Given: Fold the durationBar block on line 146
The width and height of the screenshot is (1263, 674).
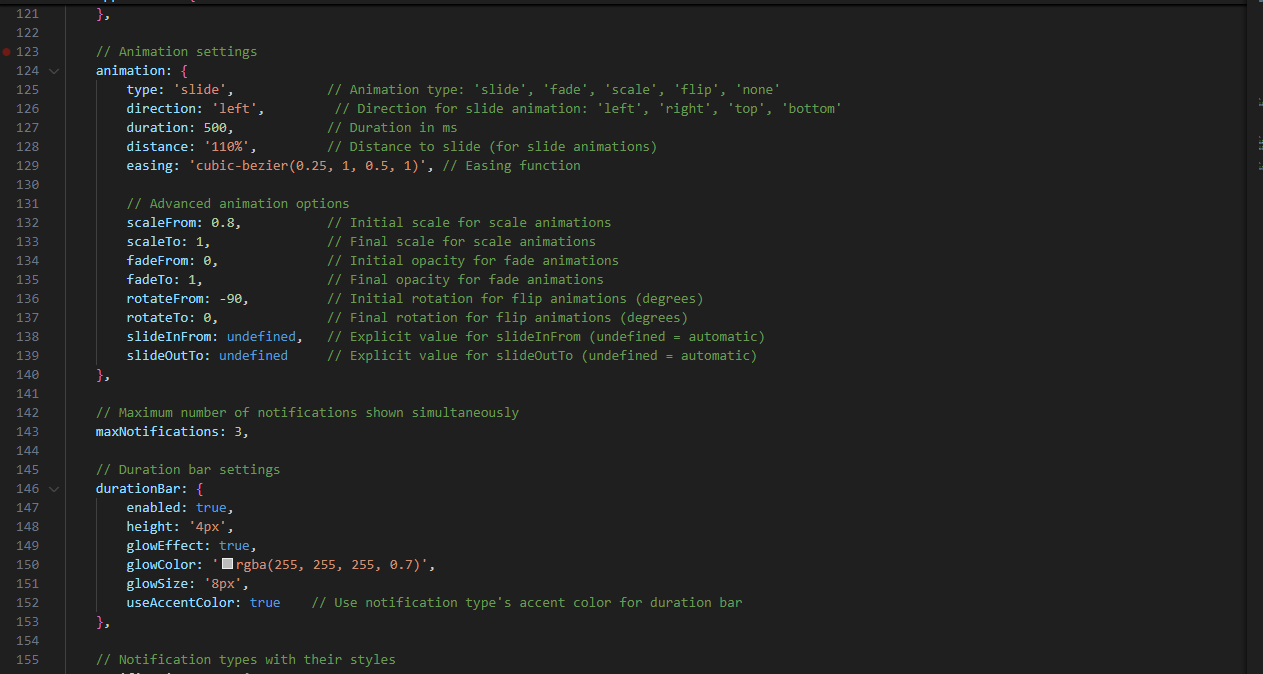Looking at the screenshot, I should (x=53, y=489).
